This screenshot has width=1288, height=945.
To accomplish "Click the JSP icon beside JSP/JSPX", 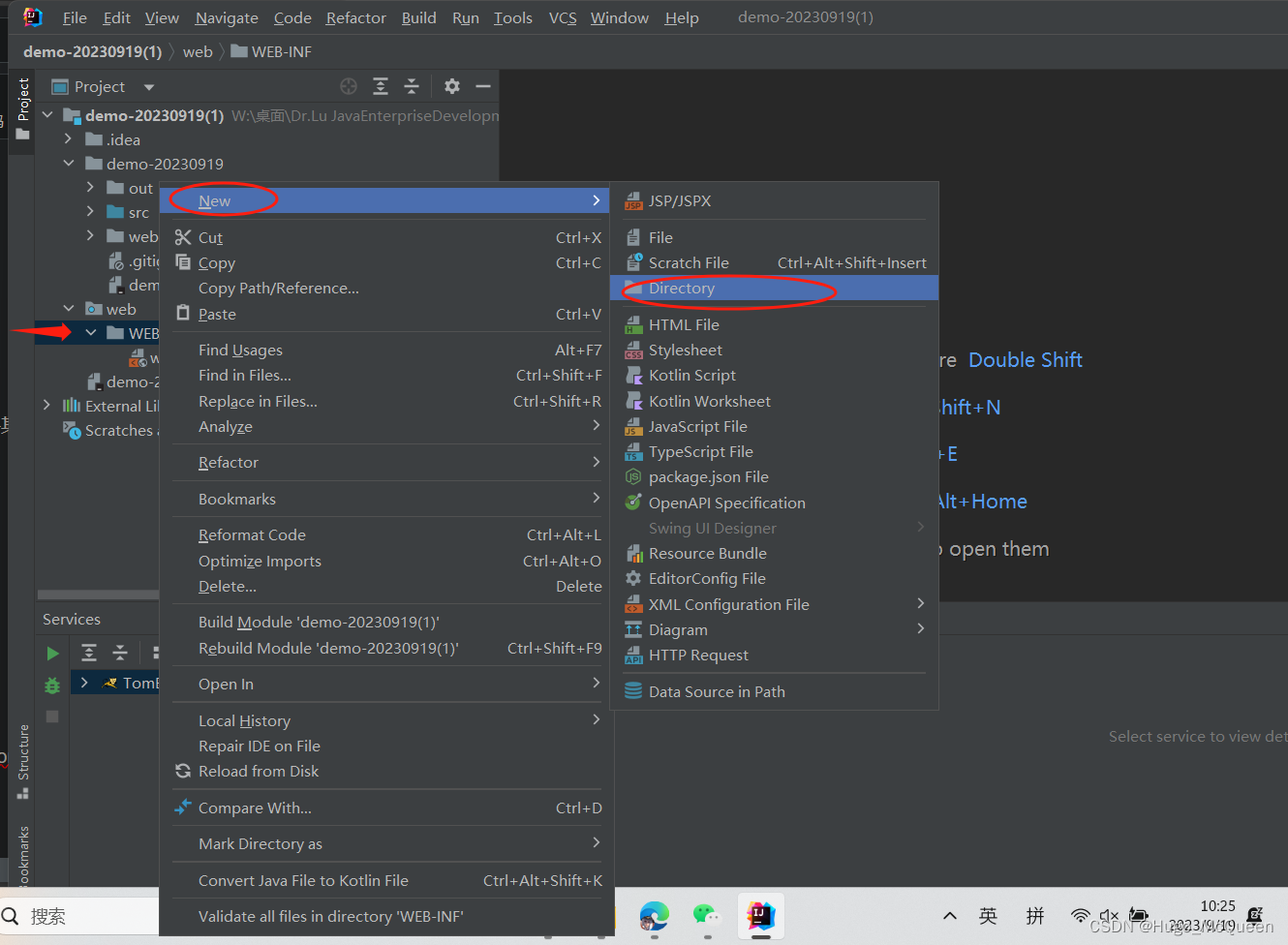I will [633, 201].
